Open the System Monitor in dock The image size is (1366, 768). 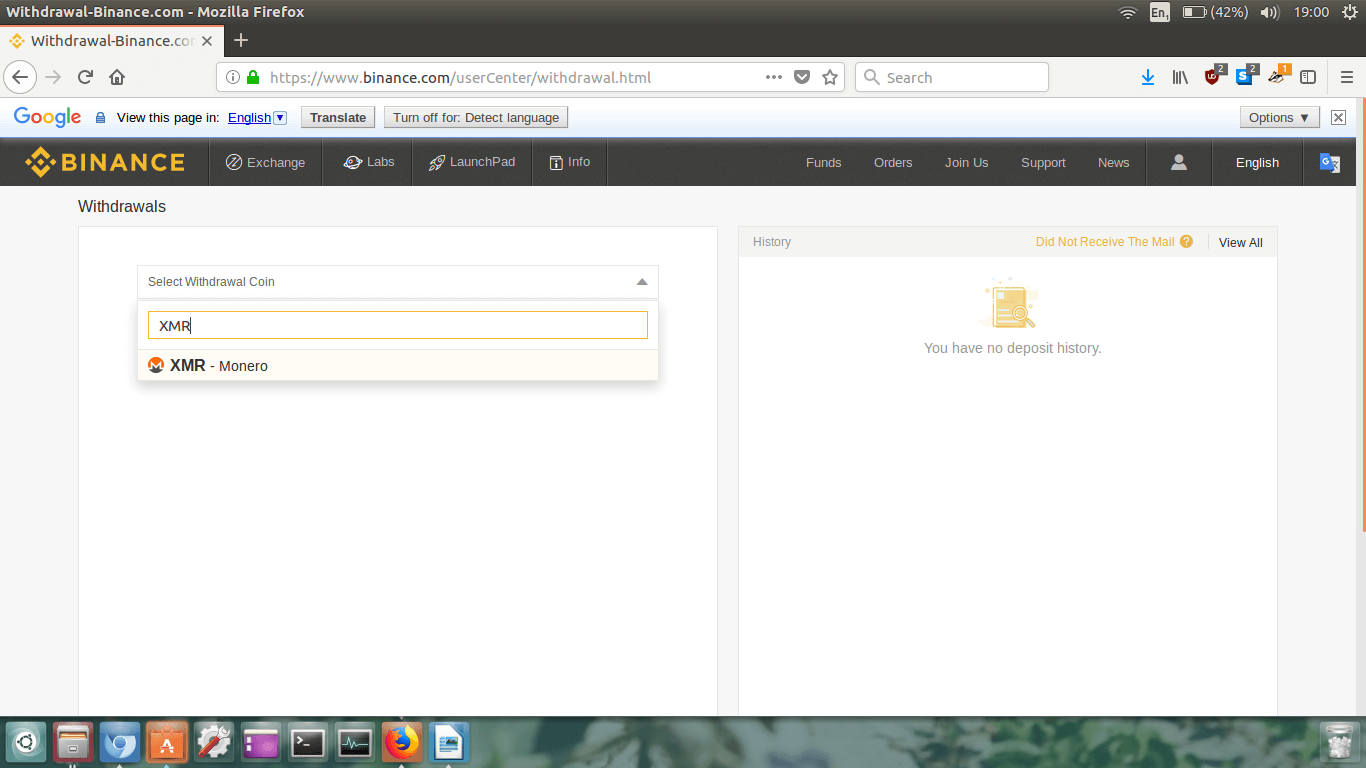tap(355, 743)
